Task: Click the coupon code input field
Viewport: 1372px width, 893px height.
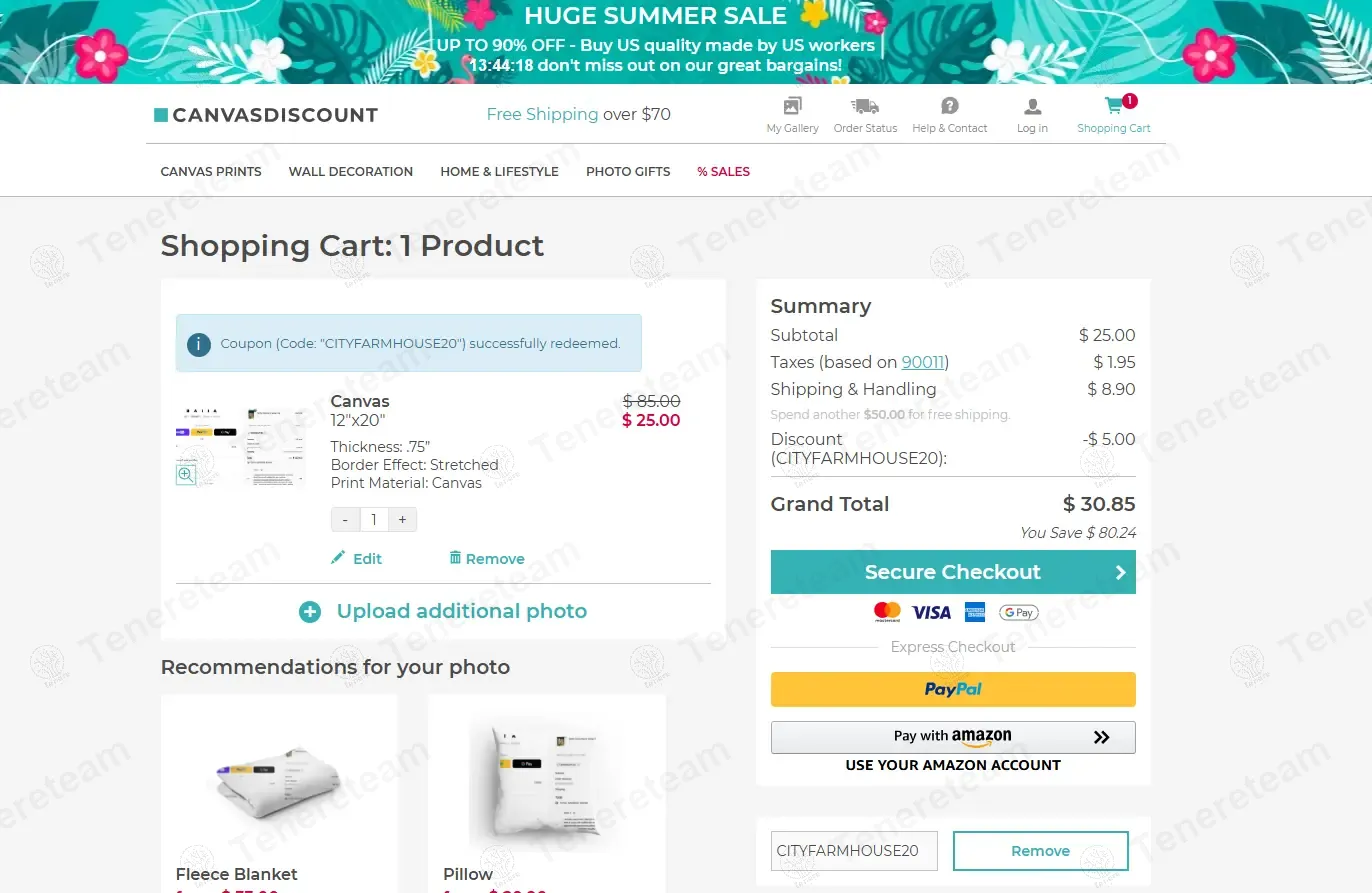Action: point(853,851)
